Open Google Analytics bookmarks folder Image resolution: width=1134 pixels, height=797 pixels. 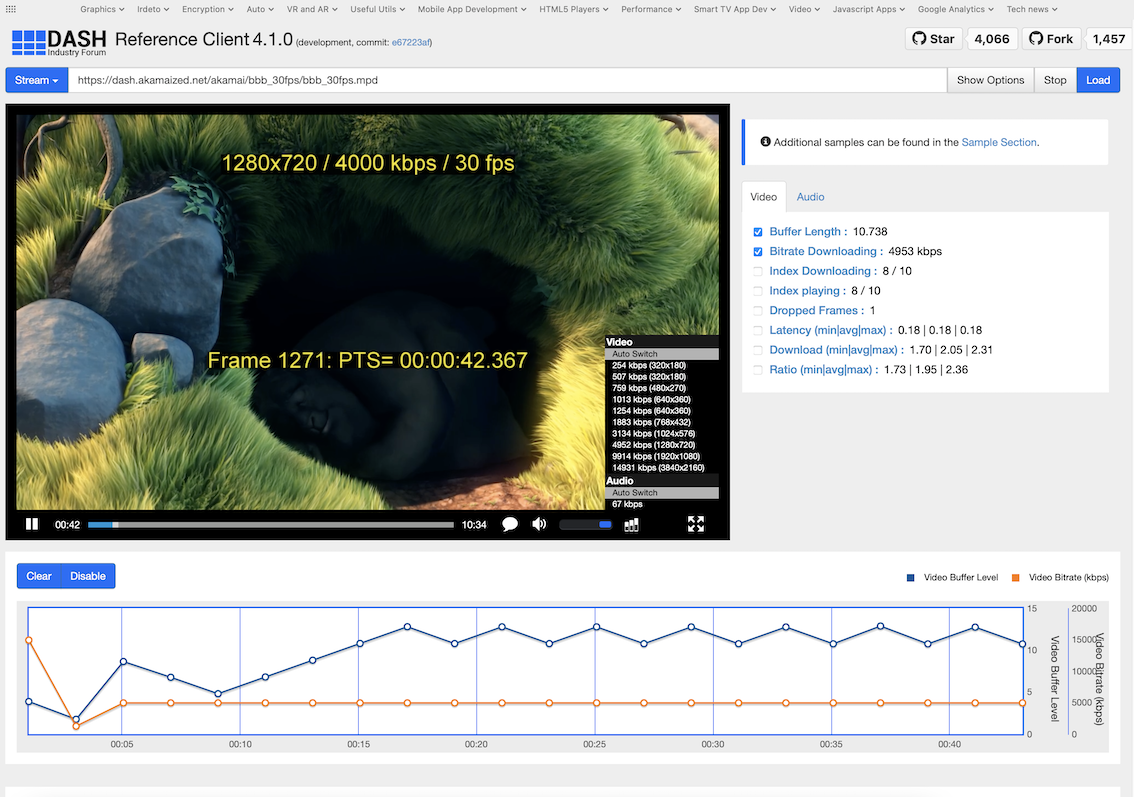[x=955, y=9]
